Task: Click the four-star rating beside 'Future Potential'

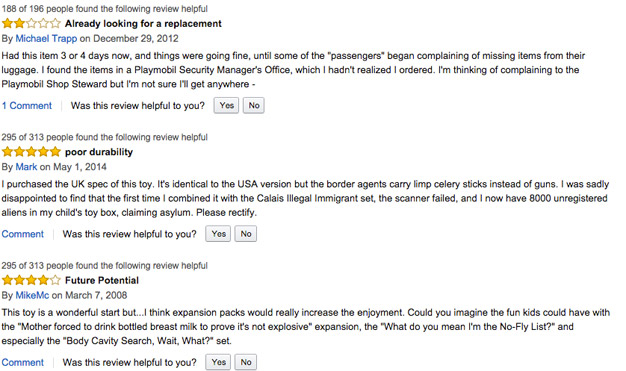Action: click(31, 280)
